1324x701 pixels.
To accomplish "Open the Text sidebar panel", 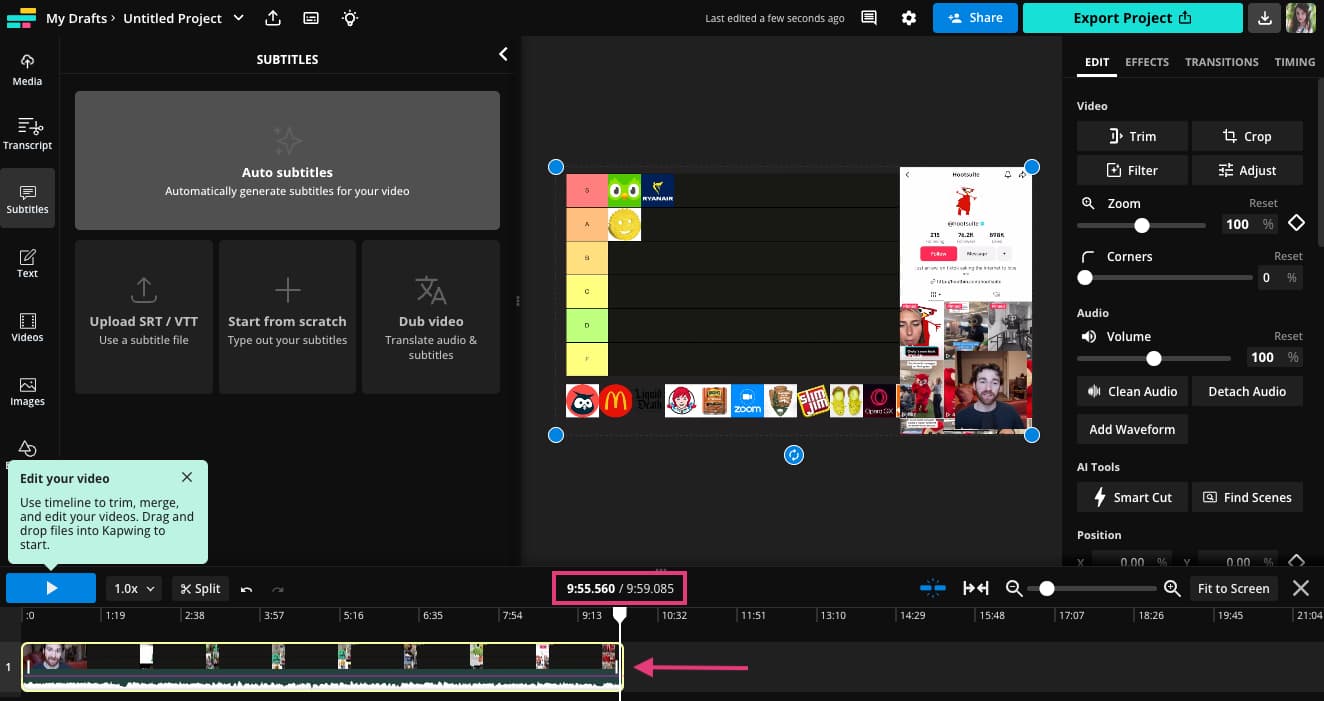I will point(27,263).
